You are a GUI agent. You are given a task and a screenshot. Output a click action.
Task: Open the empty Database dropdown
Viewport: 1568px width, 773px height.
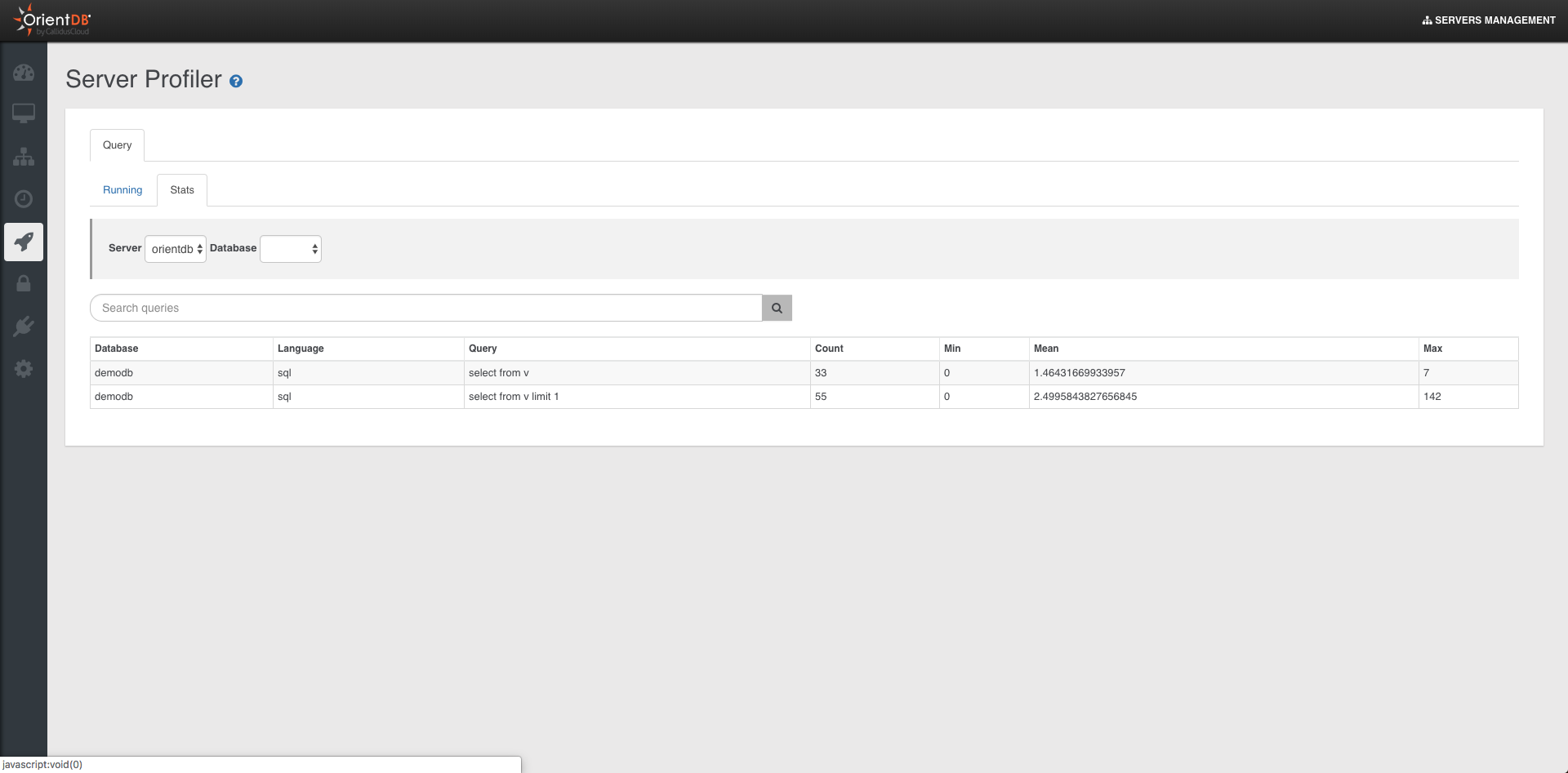point(291,249)
